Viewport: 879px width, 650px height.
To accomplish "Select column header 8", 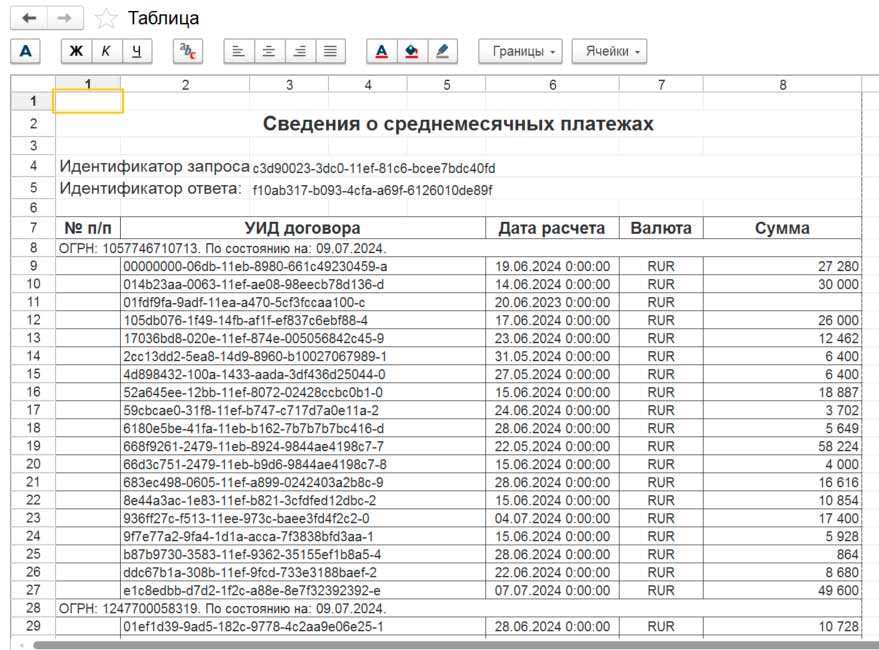I will pos(783,85).
